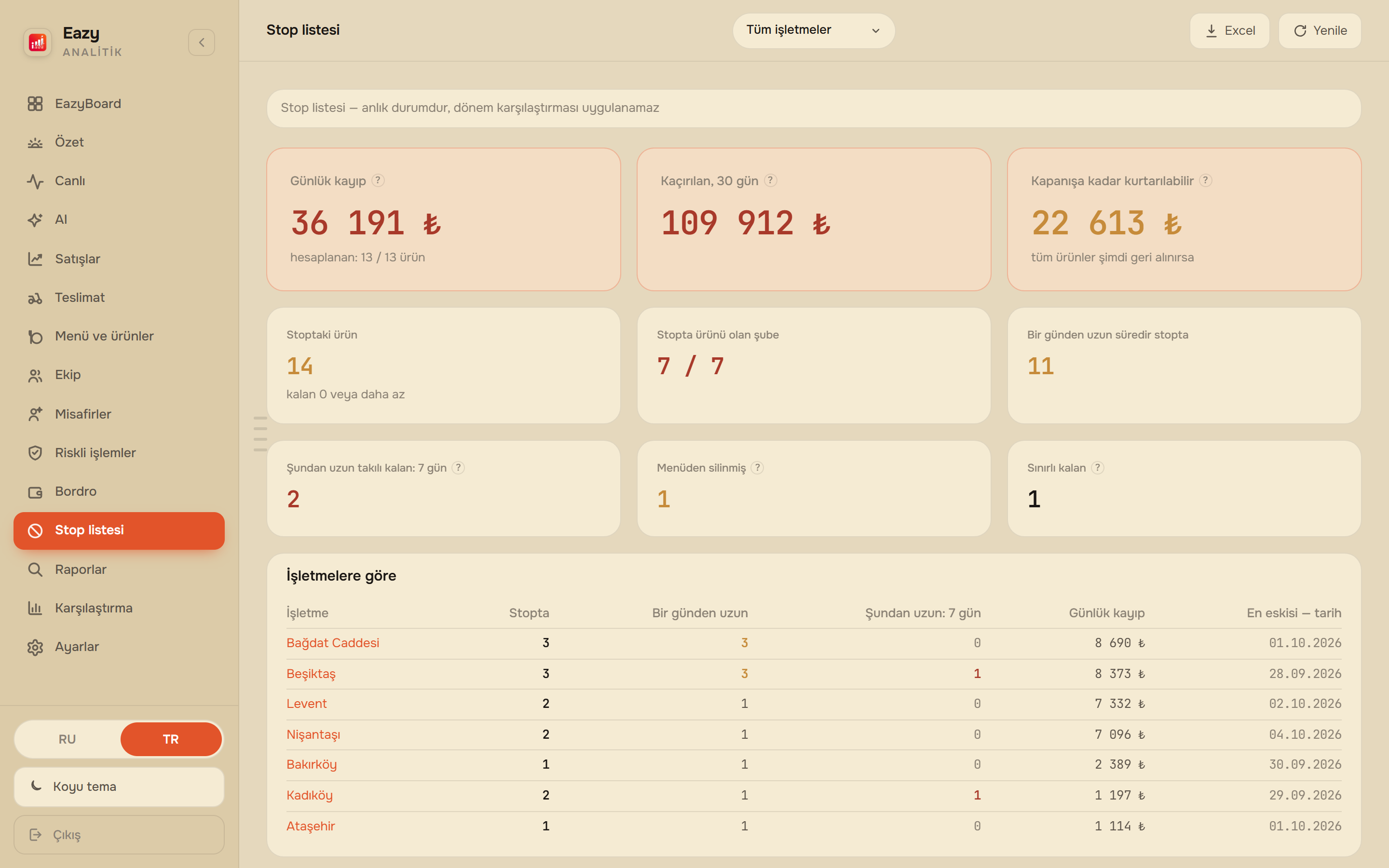Show help for Menüden silinmiş

pos(757,467)
